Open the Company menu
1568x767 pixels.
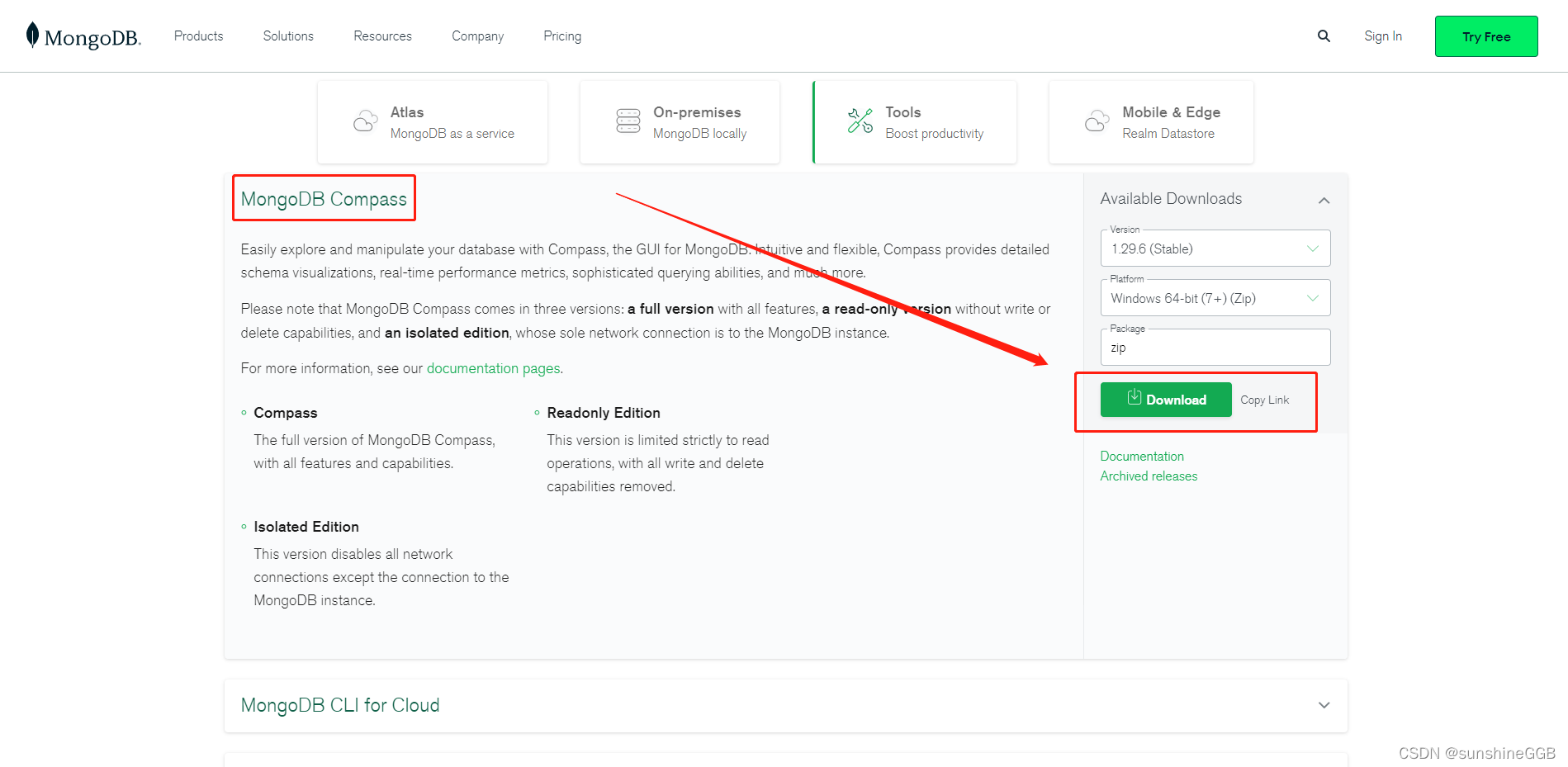point(477,36)
